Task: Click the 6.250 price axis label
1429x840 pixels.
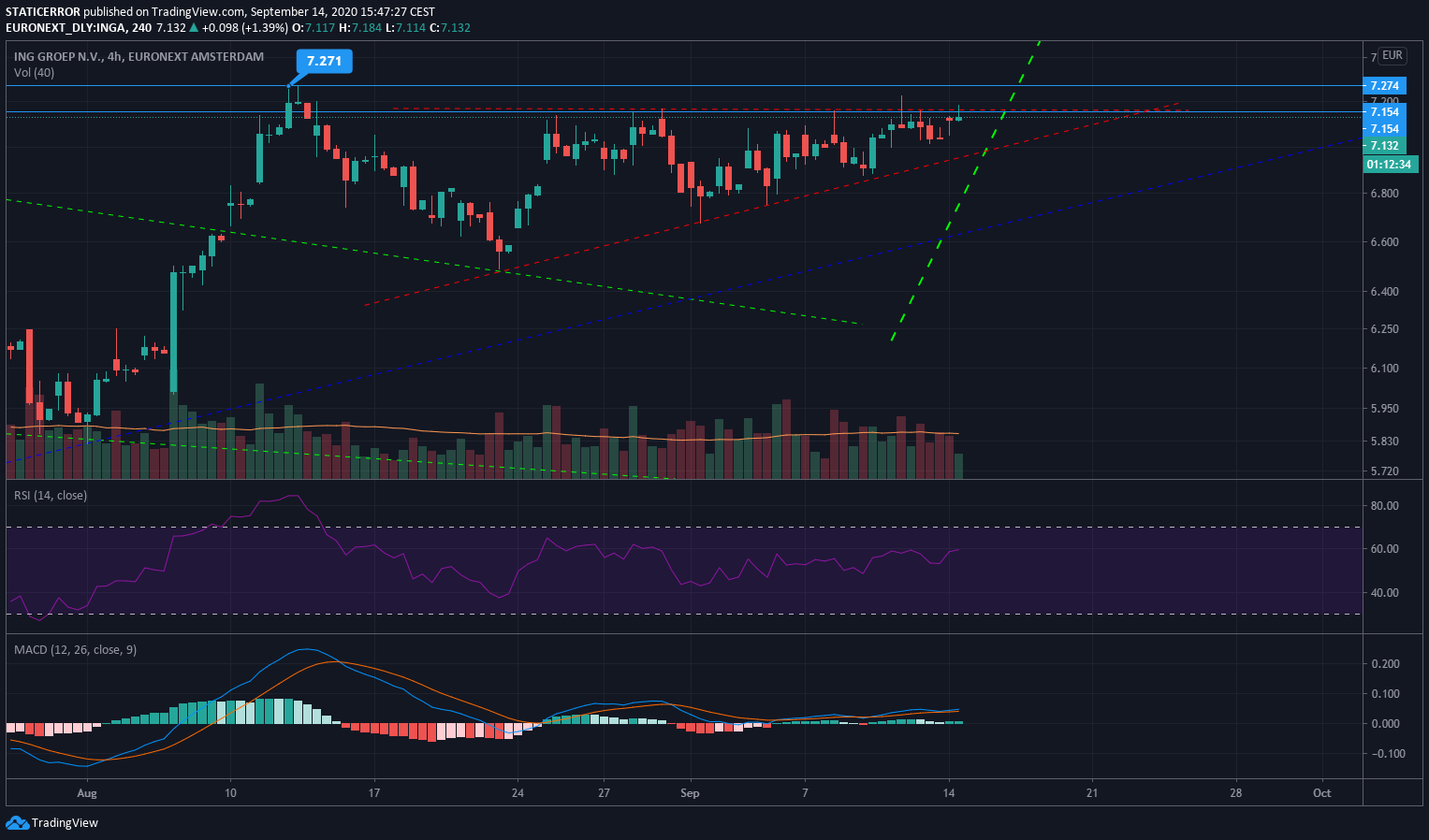Action: [x=1384, y=329]
